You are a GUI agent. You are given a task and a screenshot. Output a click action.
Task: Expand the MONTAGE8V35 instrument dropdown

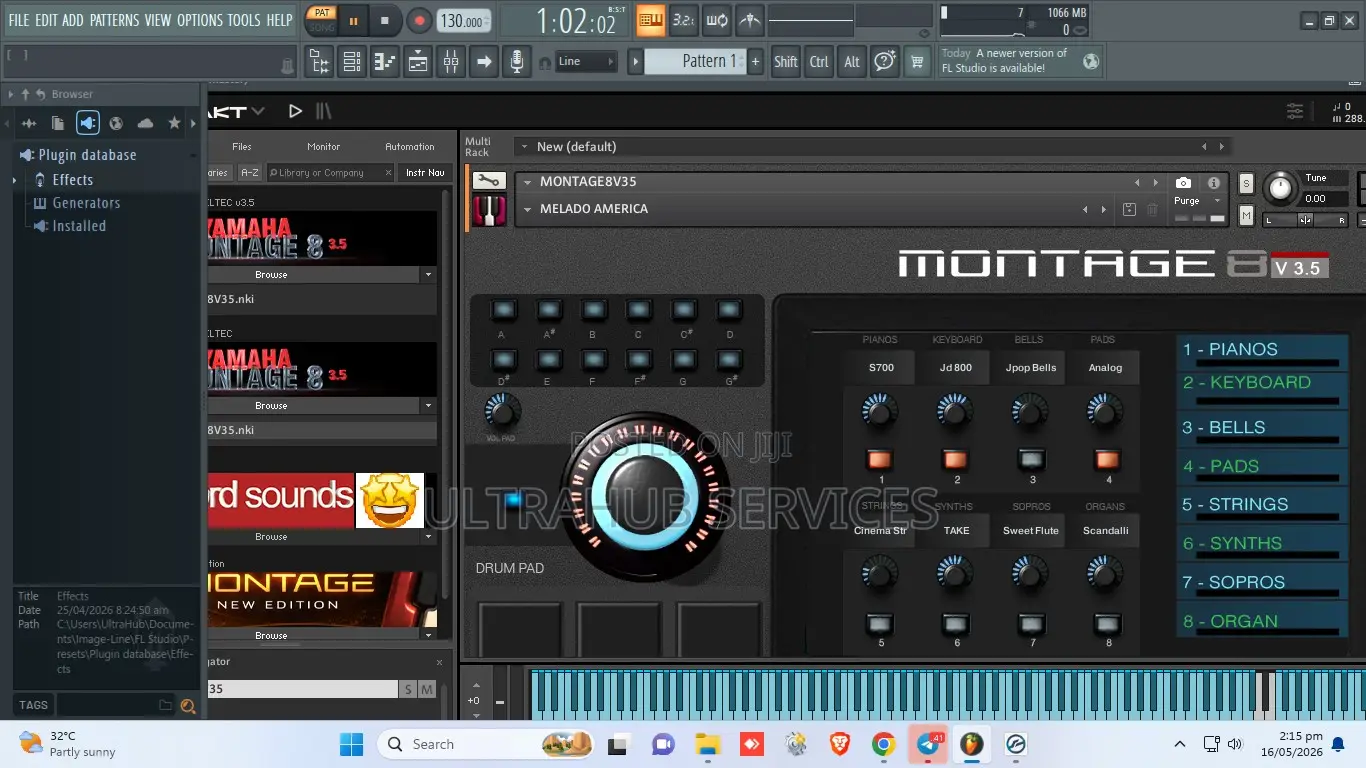[x=527, y=182]
